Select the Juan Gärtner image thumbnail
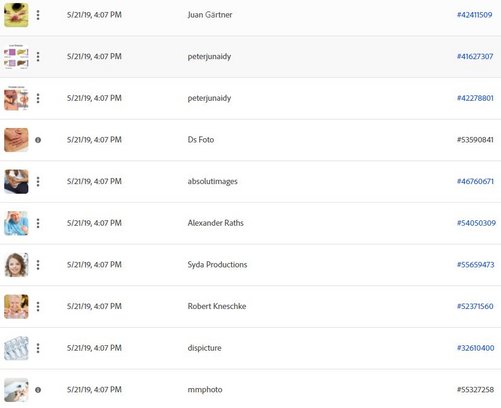 pyautogui.click(x=16, y=15)
